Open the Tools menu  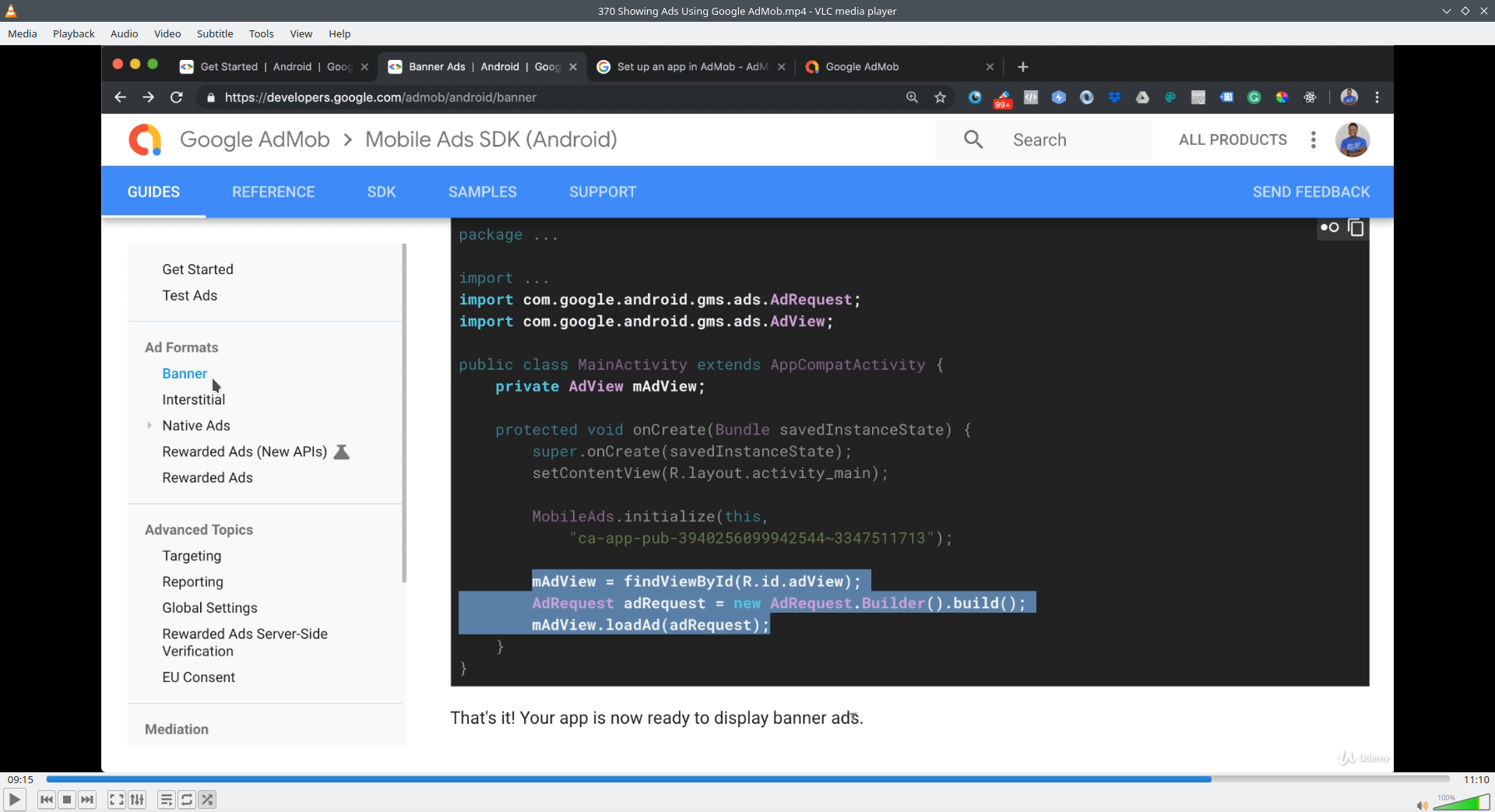pyautogui.click(x=262, y=33)
